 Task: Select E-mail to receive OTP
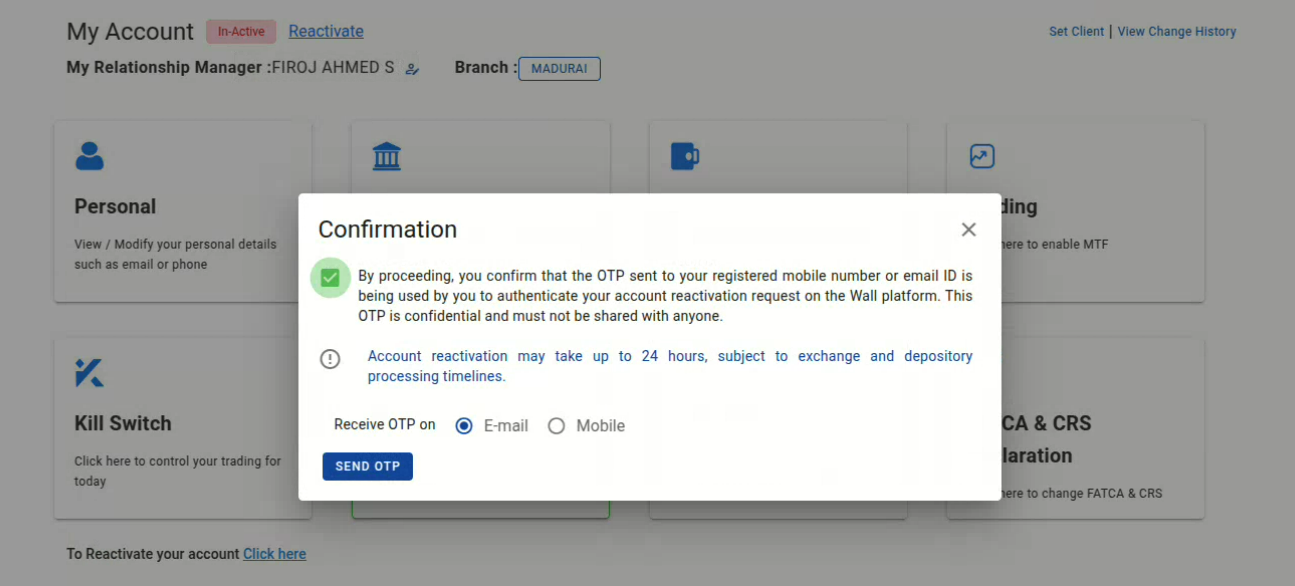pos(464,426)
